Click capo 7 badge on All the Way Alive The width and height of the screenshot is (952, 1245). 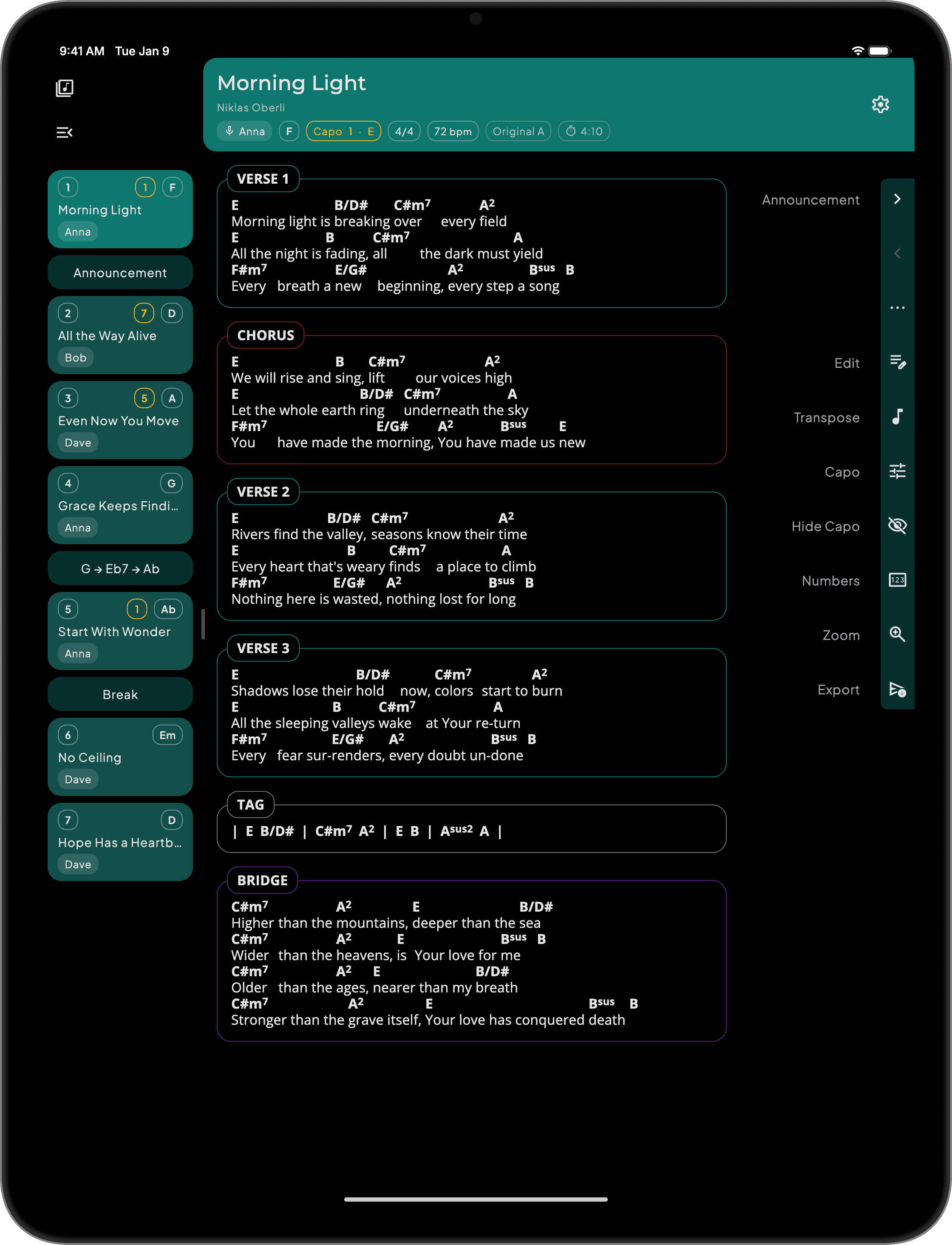click(x=144, y=313)
